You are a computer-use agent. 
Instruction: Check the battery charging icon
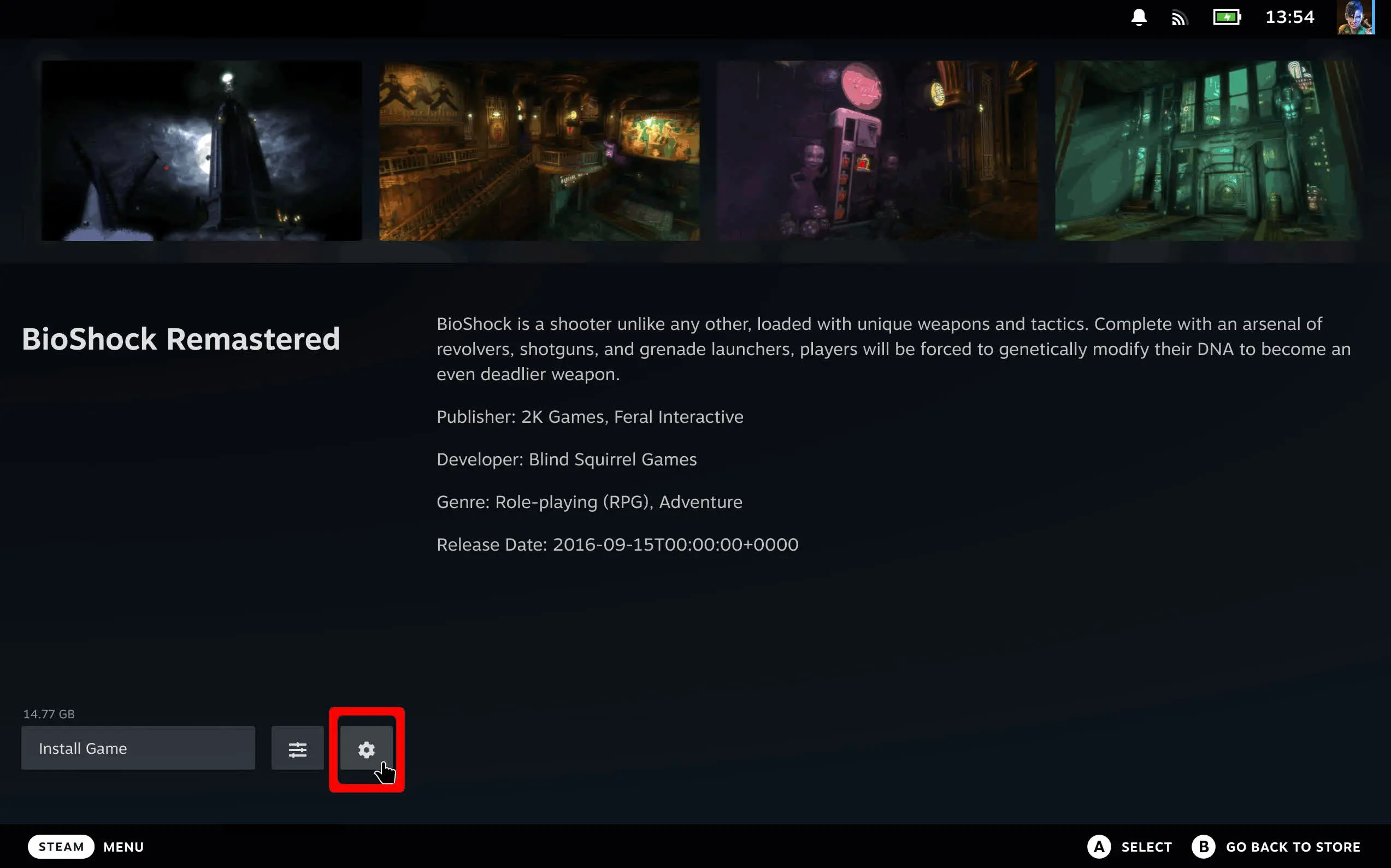(x=1227, y=17)
